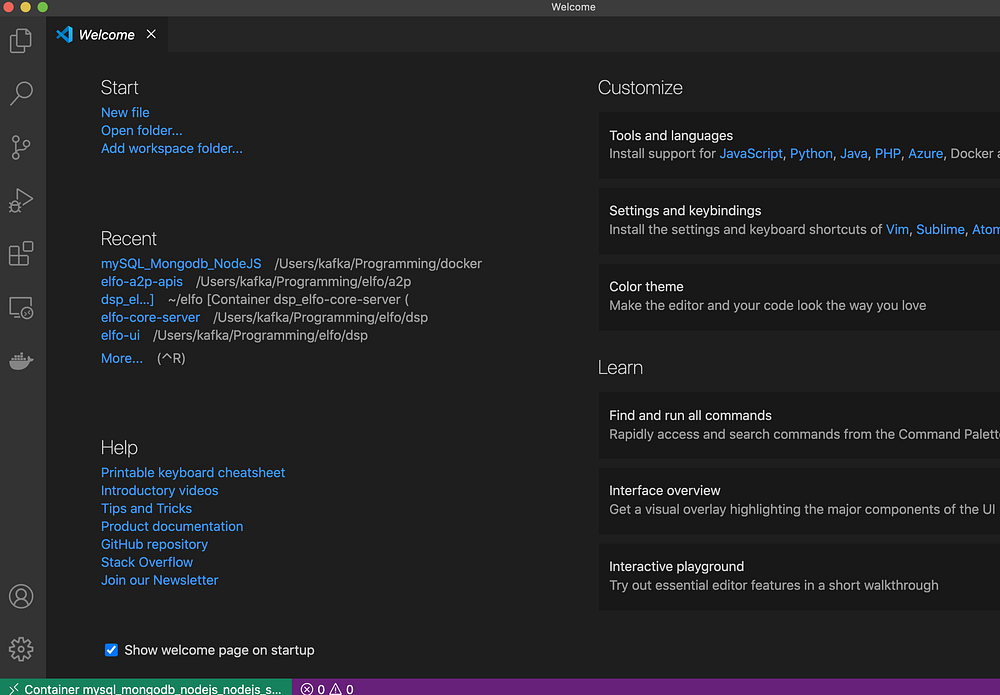Click the Open folder... link
The height and width of the screenshot is (695, 1000).
click(x=142, y=130)
